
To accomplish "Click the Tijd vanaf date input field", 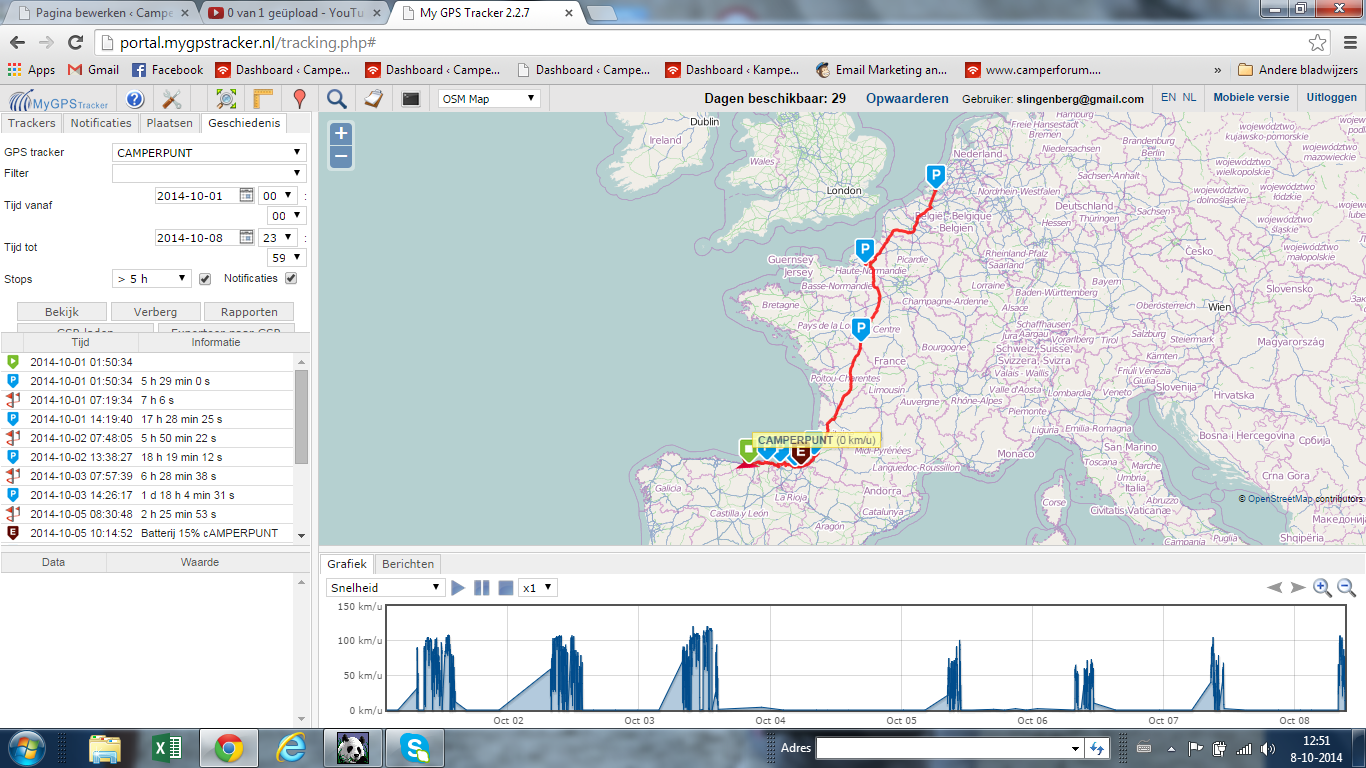I will [197, 196].
